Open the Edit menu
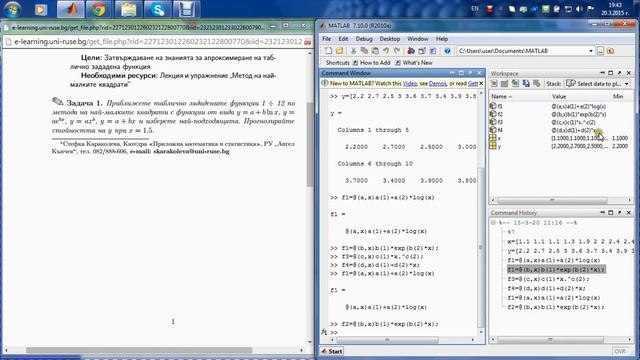The image size is (640, 360). click(343, 39)
